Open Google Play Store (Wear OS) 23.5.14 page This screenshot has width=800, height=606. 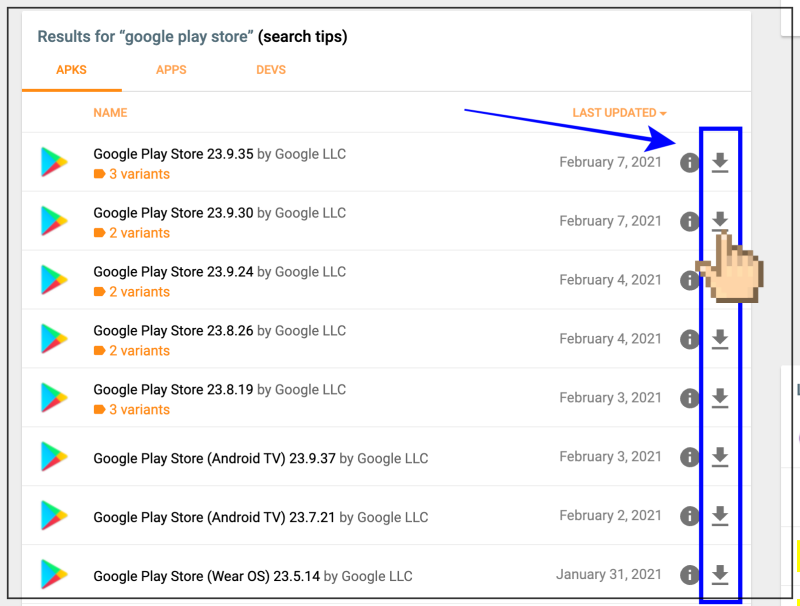[207, 576]
